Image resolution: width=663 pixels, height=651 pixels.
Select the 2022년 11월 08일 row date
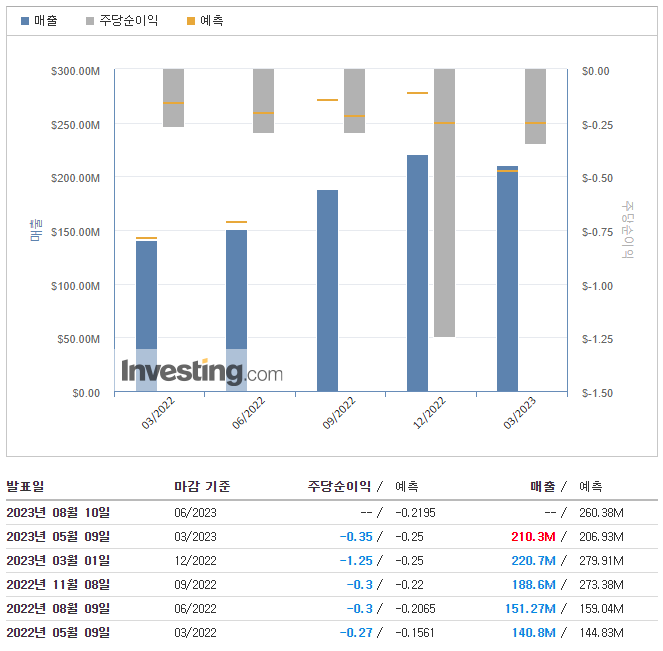pyautogui.click(x=58, y=584)
